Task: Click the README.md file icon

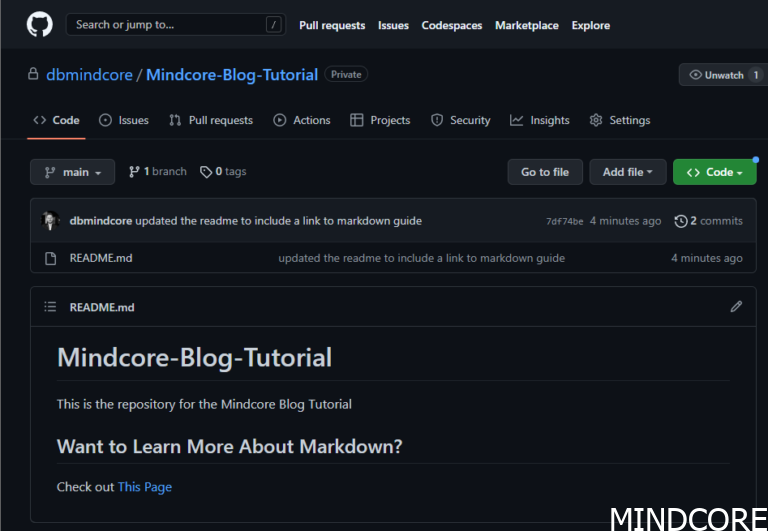Action: [50, 258]
